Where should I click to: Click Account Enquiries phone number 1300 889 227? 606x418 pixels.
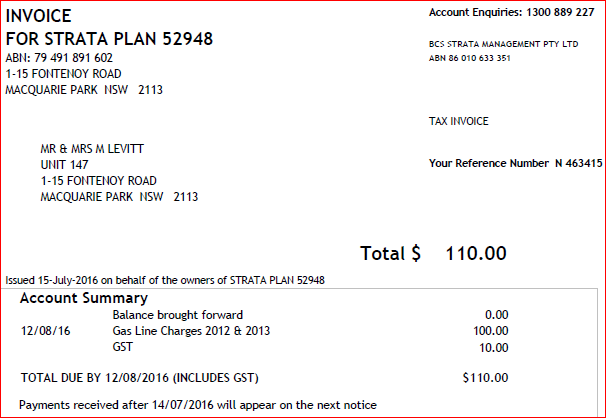click(560, 12)
